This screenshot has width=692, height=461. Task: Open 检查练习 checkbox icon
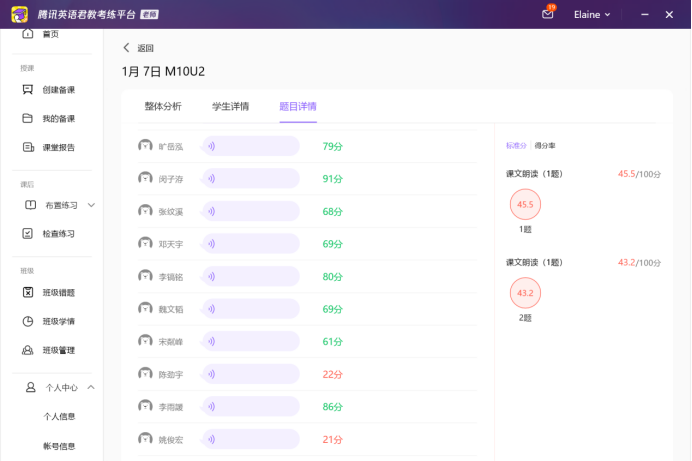pos(28,233)
